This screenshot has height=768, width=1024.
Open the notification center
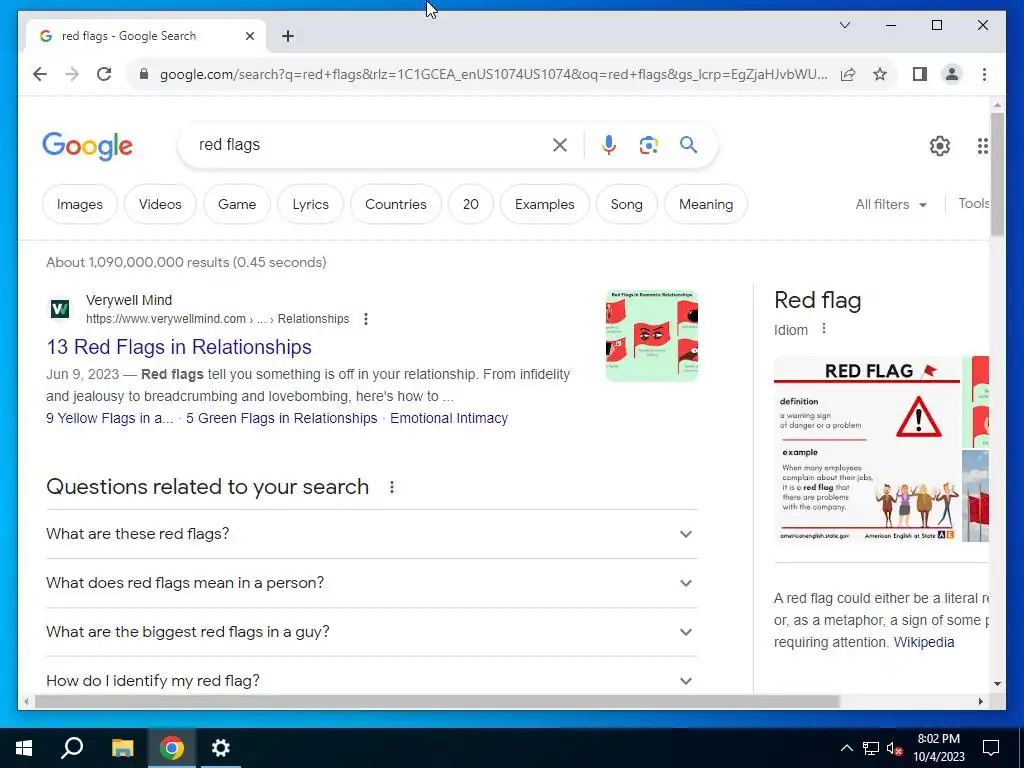click(991, 748)
